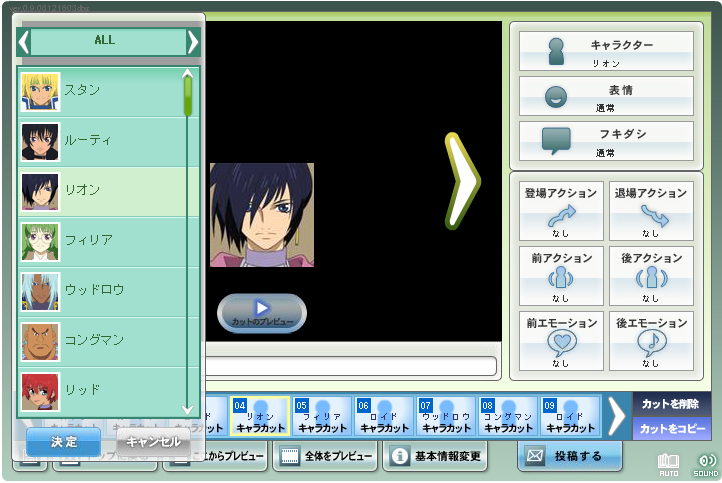Set 前アクション pre-action
This screenshot has height=483, width=722.
561,276
